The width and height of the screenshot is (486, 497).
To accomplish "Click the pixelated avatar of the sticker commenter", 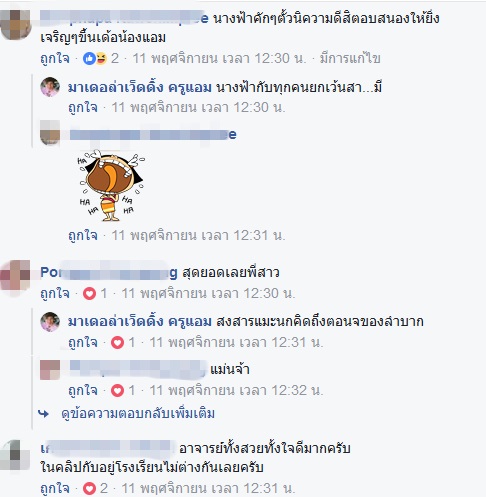I will coord(50,133).
